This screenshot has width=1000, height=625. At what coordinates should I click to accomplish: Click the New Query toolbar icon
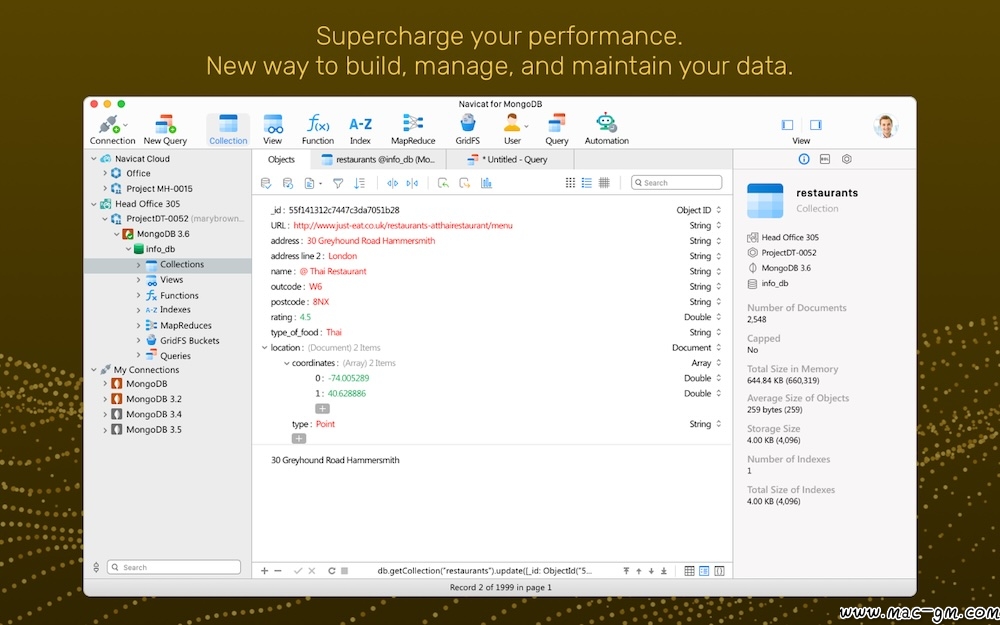click(165, 129)
